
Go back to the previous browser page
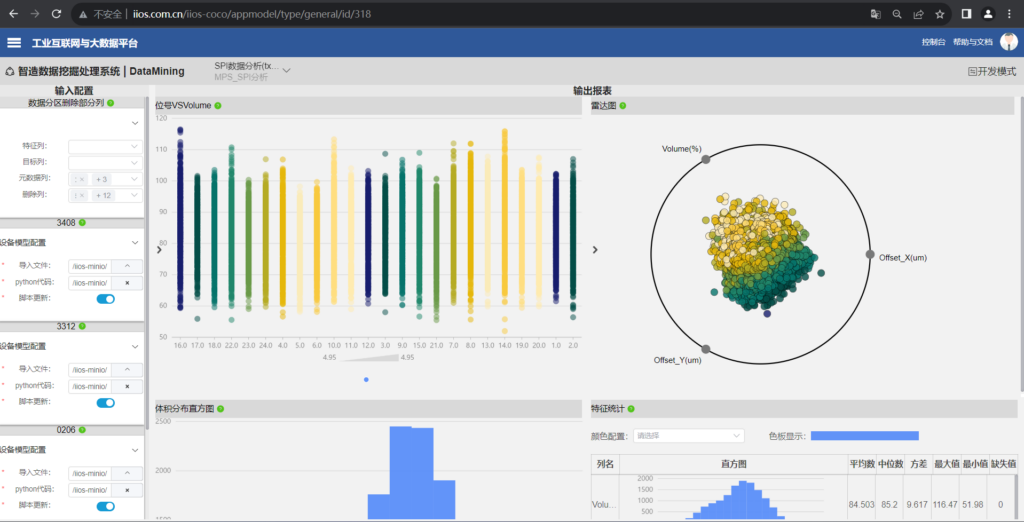point(13,14)
